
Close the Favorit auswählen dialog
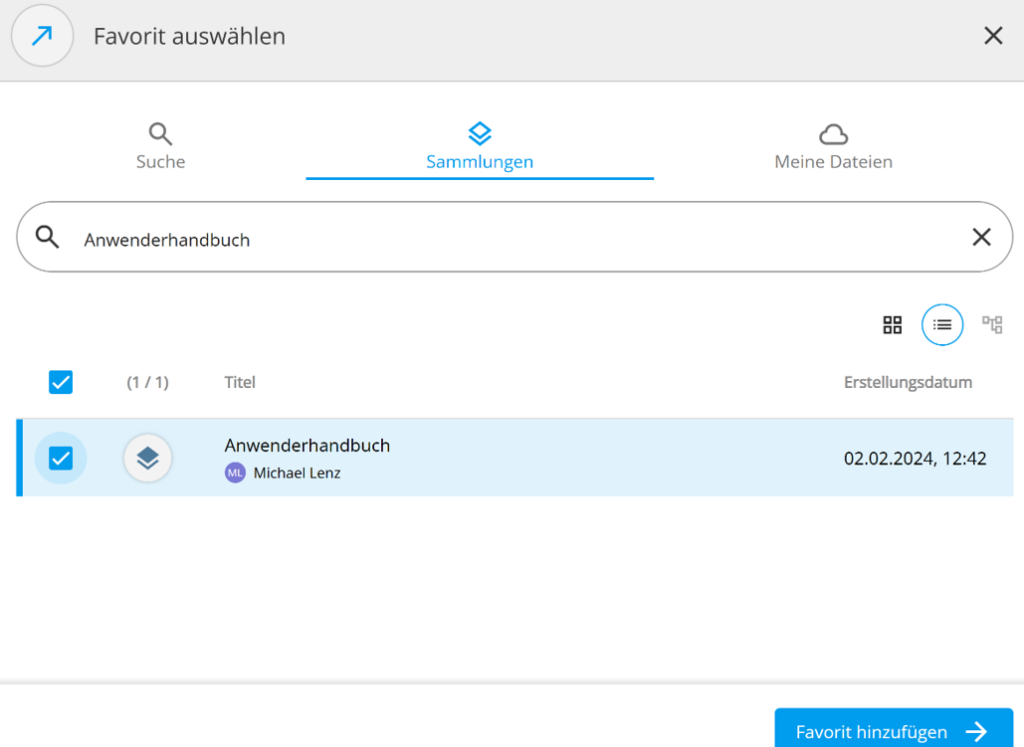(993, 36)
